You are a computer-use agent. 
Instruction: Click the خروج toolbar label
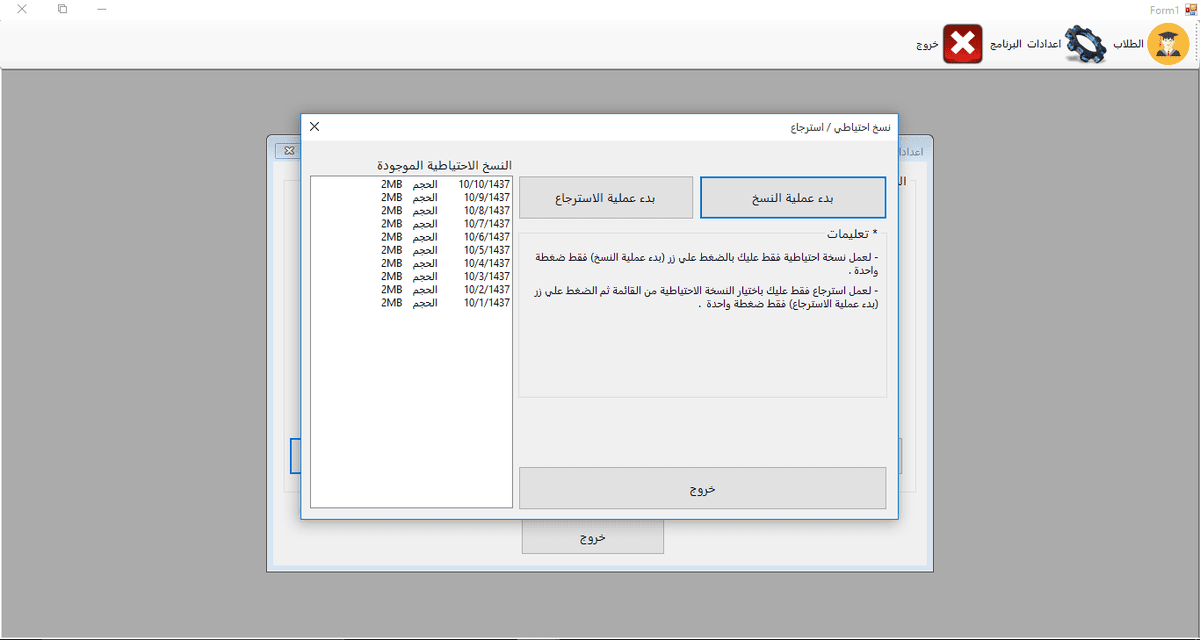pyautogui.click(x=927, y=46)
